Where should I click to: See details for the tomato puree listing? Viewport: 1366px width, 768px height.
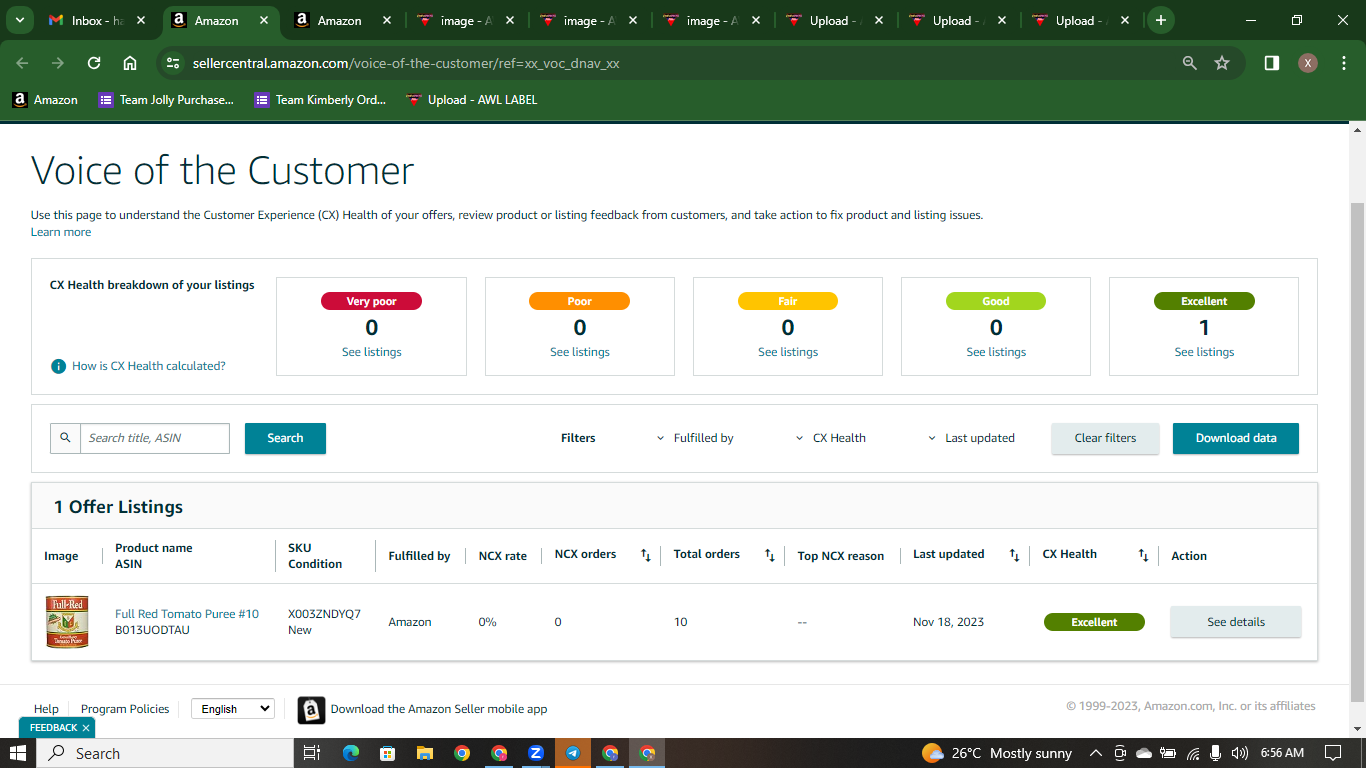coord(1236,622)
